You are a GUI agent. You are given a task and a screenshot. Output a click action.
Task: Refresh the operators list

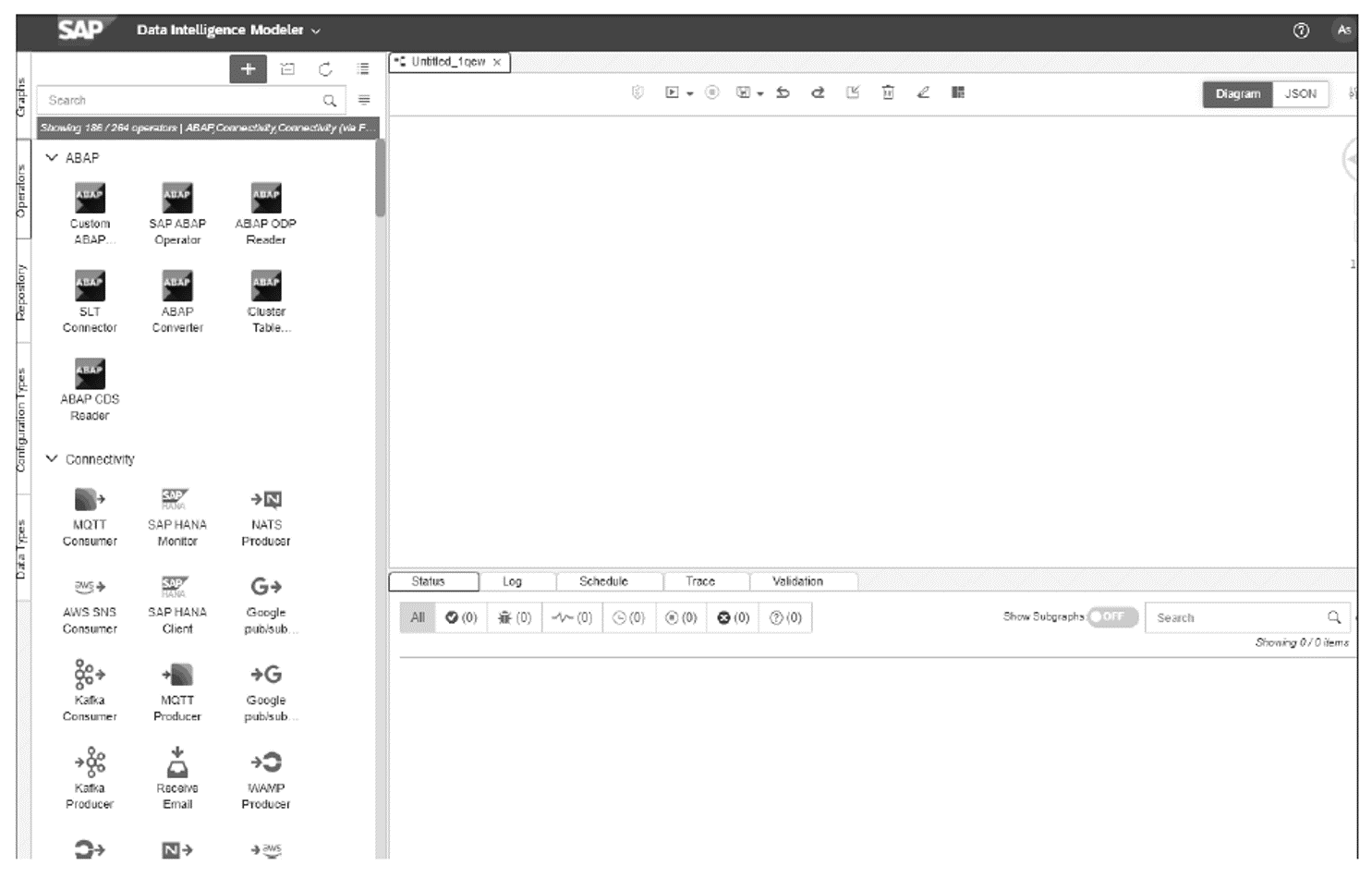(x=325, y=69)
